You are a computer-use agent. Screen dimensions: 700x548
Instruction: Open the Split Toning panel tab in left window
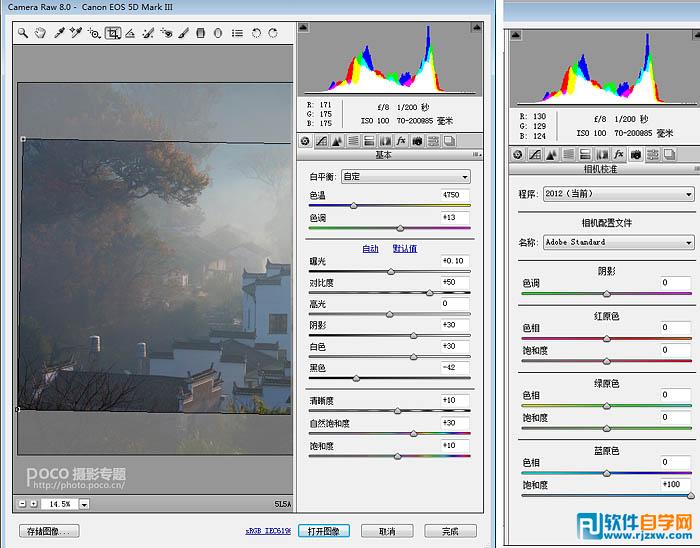(x=369, y=141)
